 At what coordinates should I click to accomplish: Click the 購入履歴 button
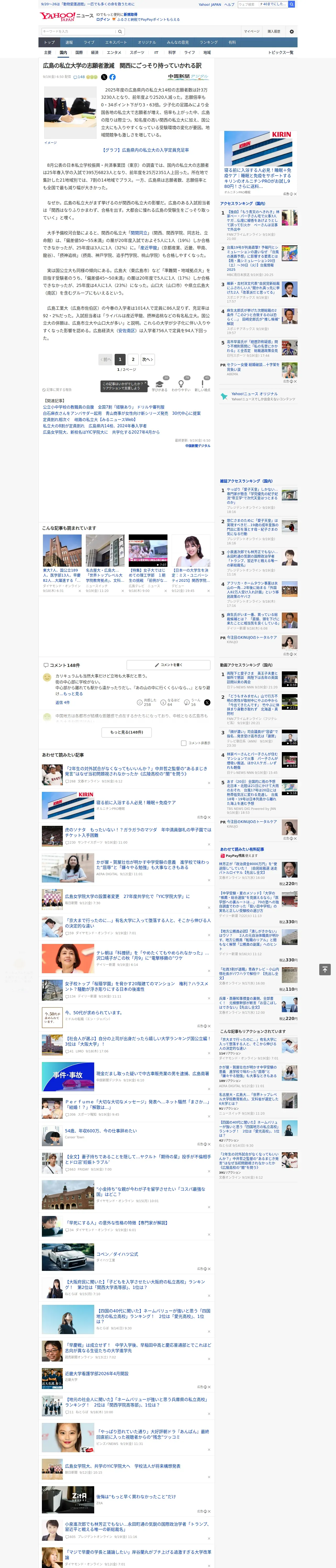pyautogui.click(x=274, y=31)
